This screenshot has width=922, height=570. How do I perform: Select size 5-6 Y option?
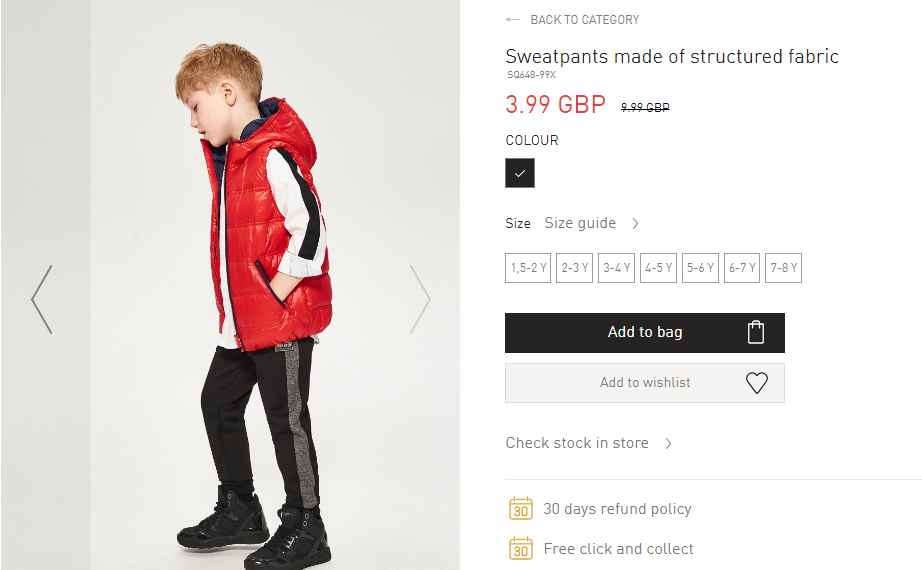(700, 268)
